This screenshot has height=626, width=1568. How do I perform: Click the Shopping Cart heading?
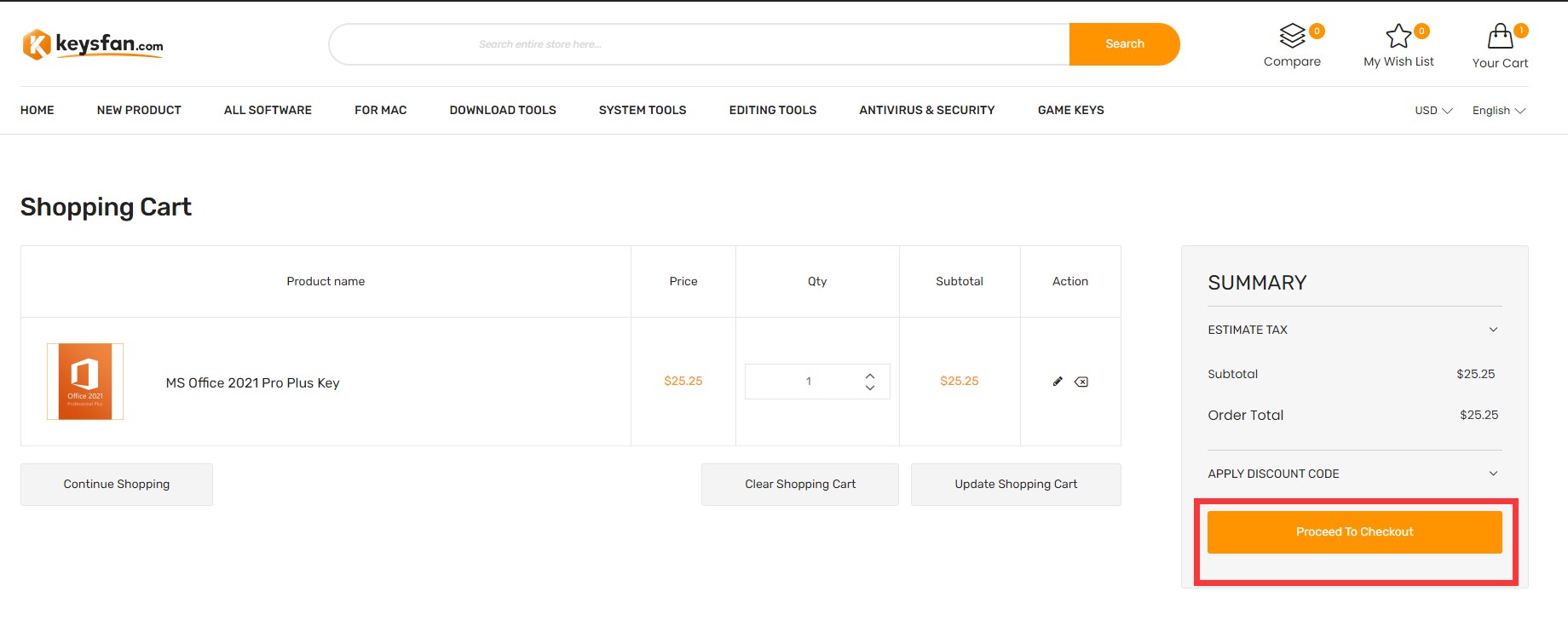point(106,207)
